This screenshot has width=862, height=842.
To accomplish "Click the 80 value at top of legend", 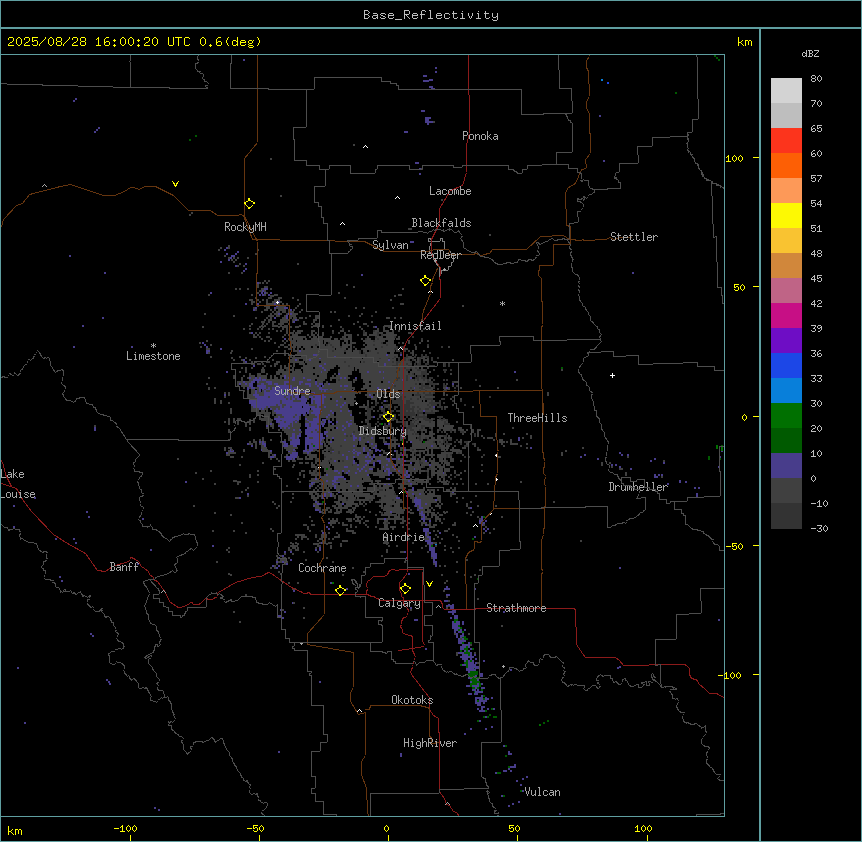I will (816, 79).
